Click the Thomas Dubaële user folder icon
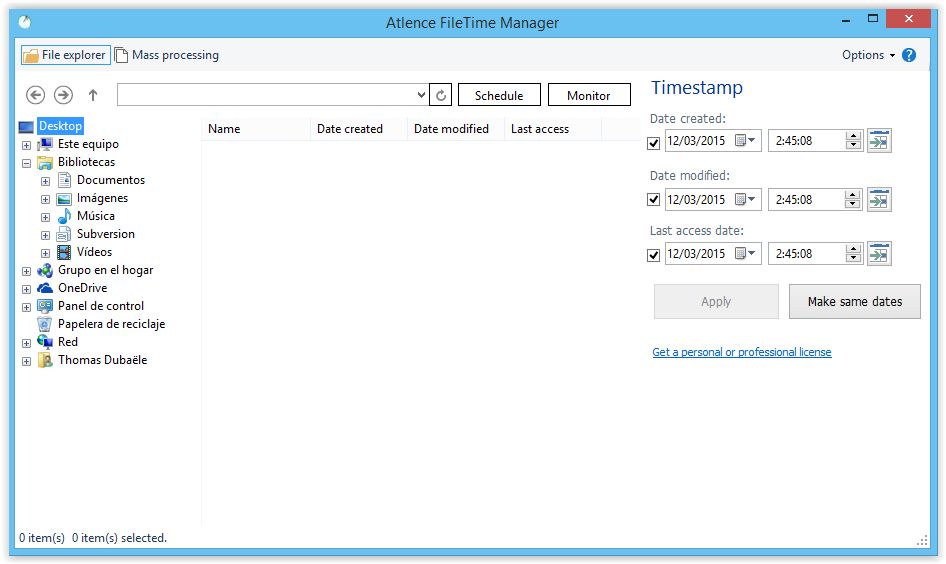The width and height of the screenshot is (946, 564). point(45,360)
